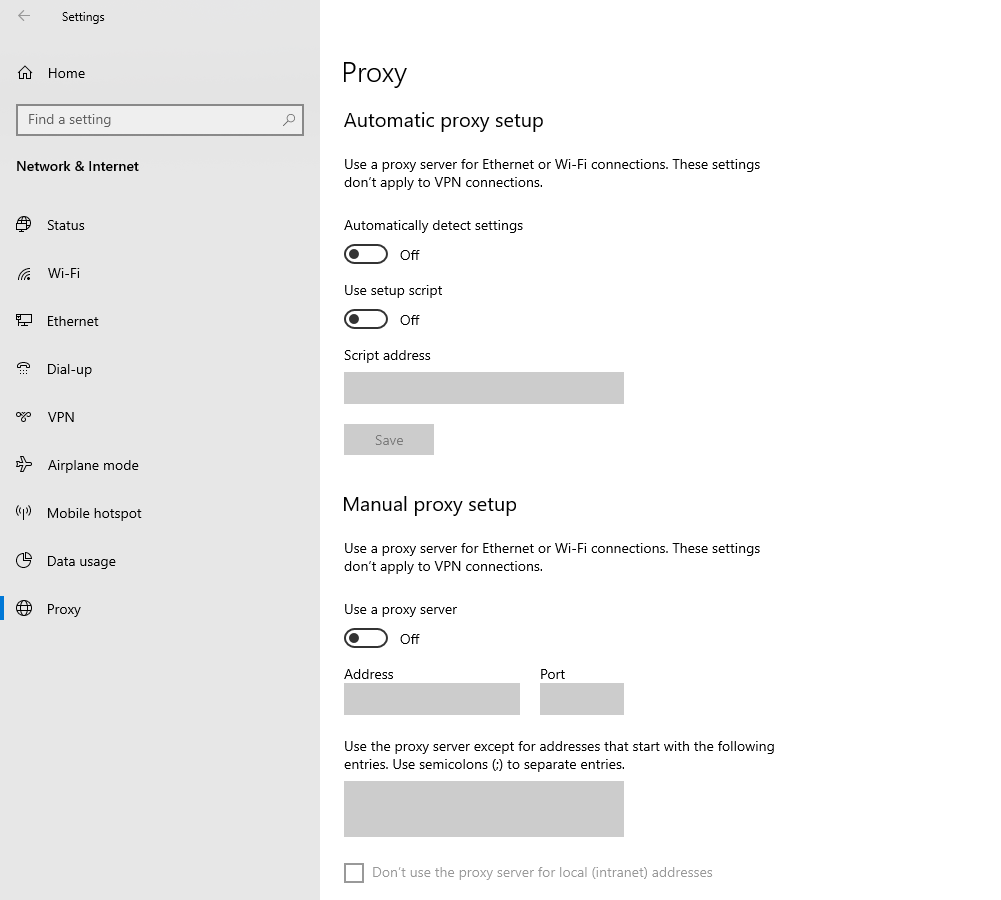The width and height of the screenshot is (1001, 900).
Task: Click the Home house icon
Action: click(x=25, y=73)
